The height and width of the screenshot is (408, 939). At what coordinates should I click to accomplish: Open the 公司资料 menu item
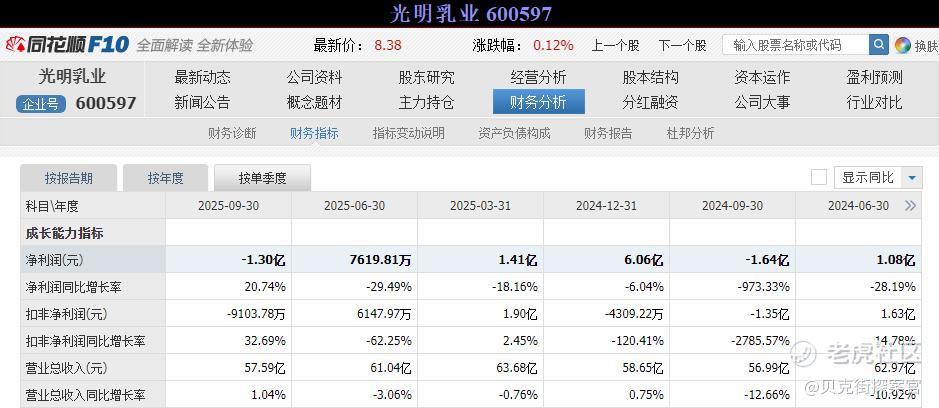314,77
